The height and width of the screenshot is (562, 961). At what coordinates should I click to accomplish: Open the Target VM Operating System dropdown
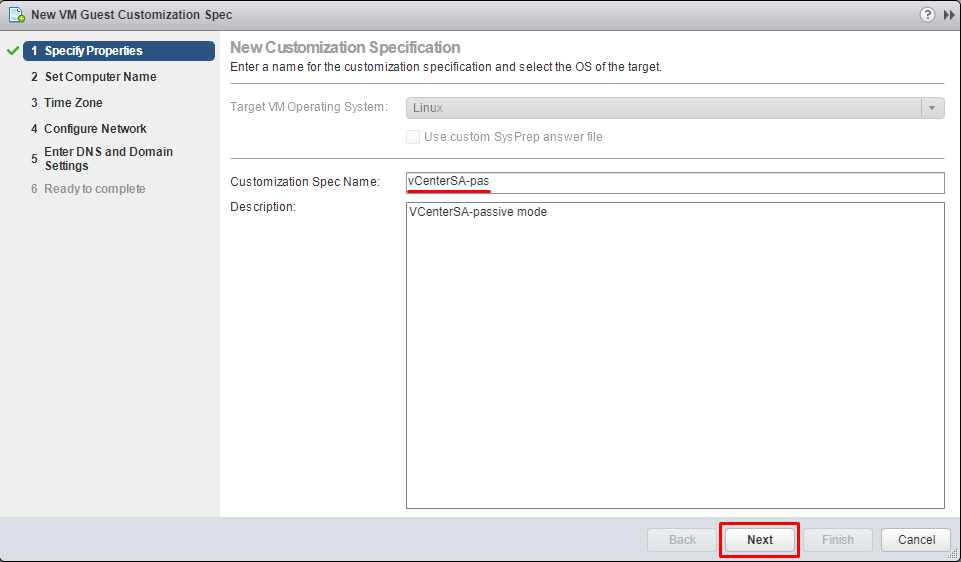point(675,108)
